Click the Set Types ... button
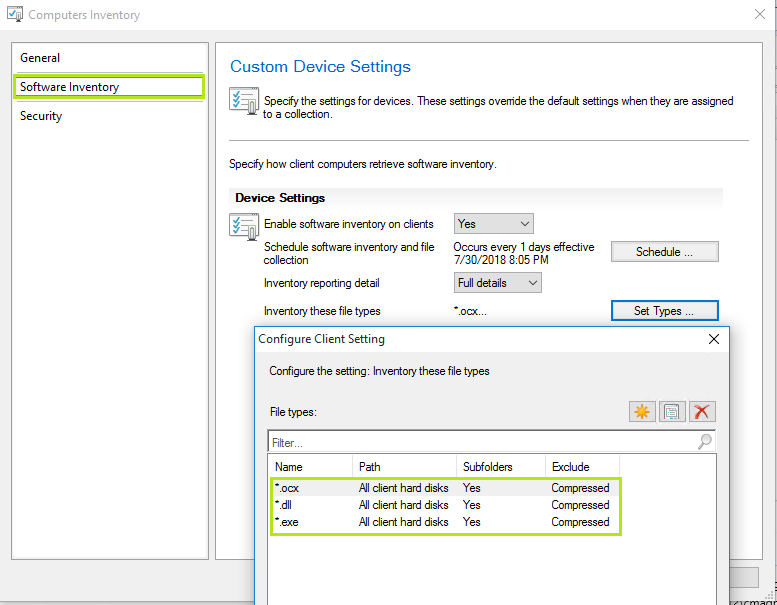The height and width of the screenshot is (605, 777). (664, 311)
